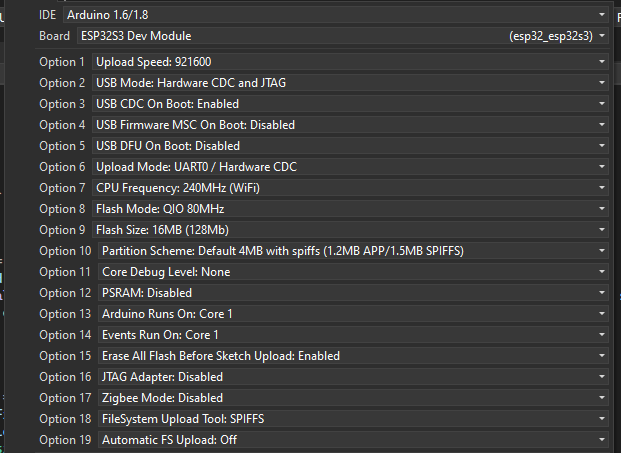Click the "Option 6" label
The image size is (621, 453).
pyautogui.click(x=62, y=167)
